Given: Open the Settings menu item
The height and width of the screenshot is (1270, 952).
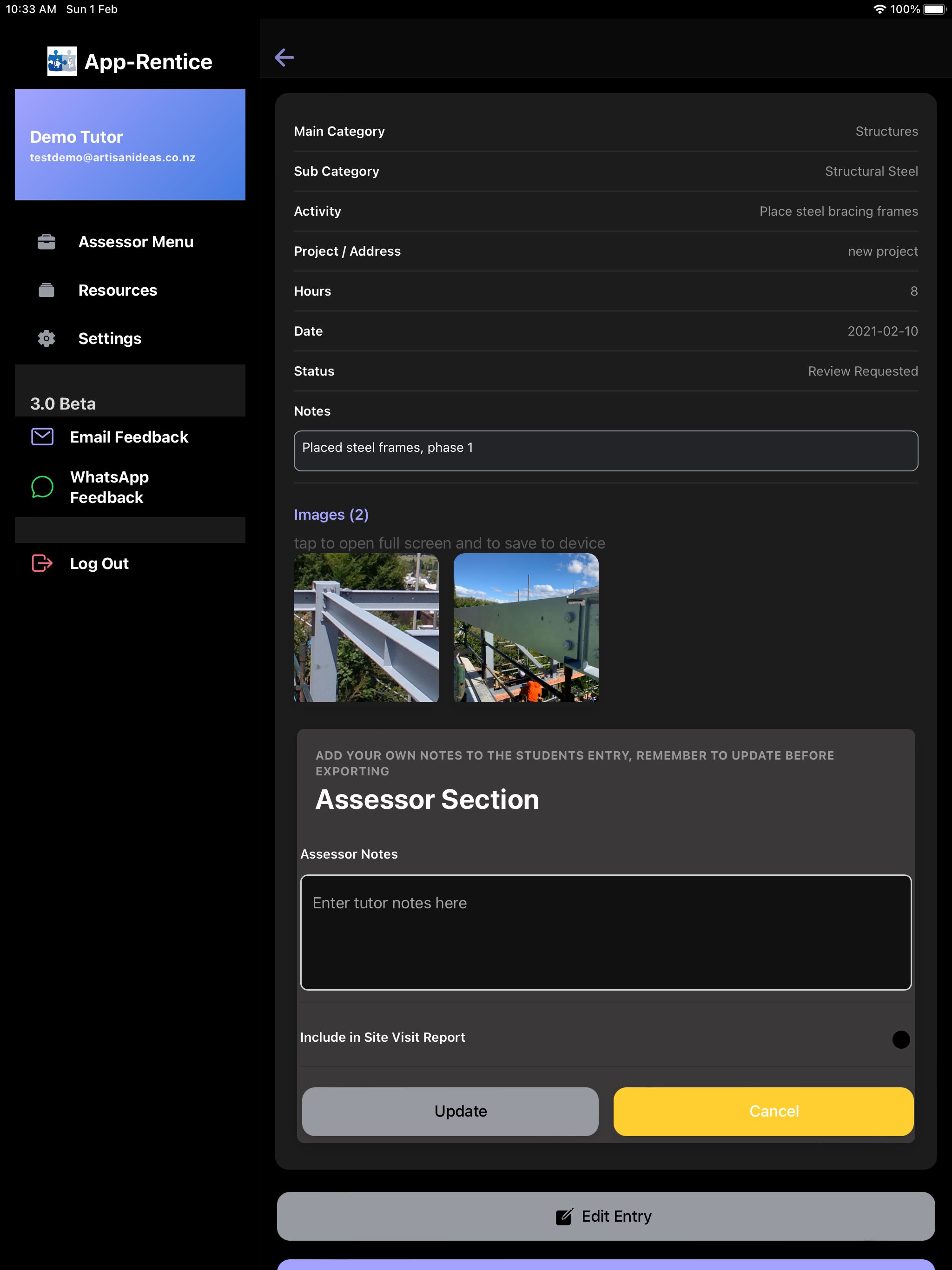Looking at the screenshot, I should click(130, 339).
